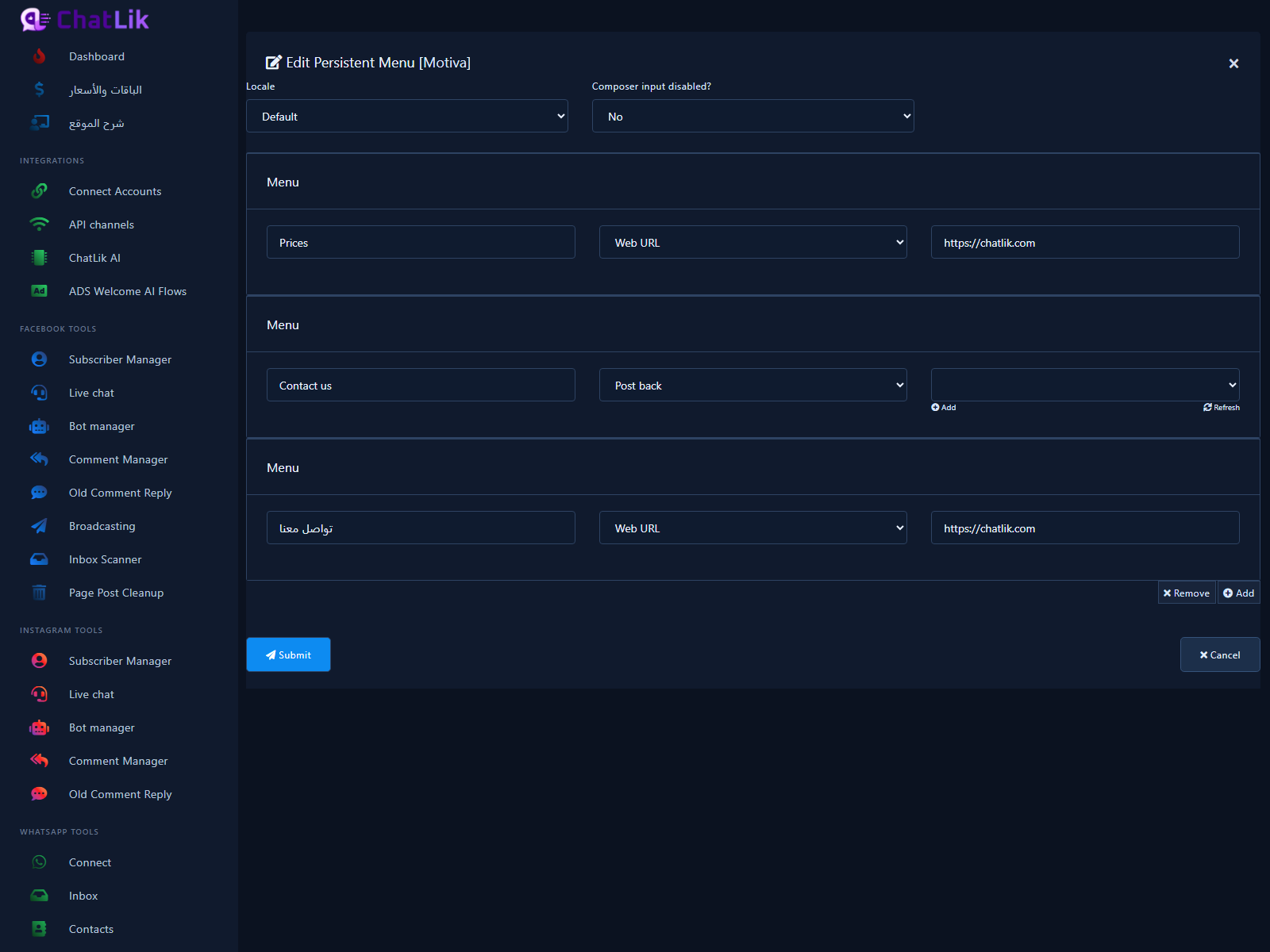The image size is (1270, 952).
Task: Click the Instagram Live chat headset icon
Action: pyautogui.click(x=39, y=694)
